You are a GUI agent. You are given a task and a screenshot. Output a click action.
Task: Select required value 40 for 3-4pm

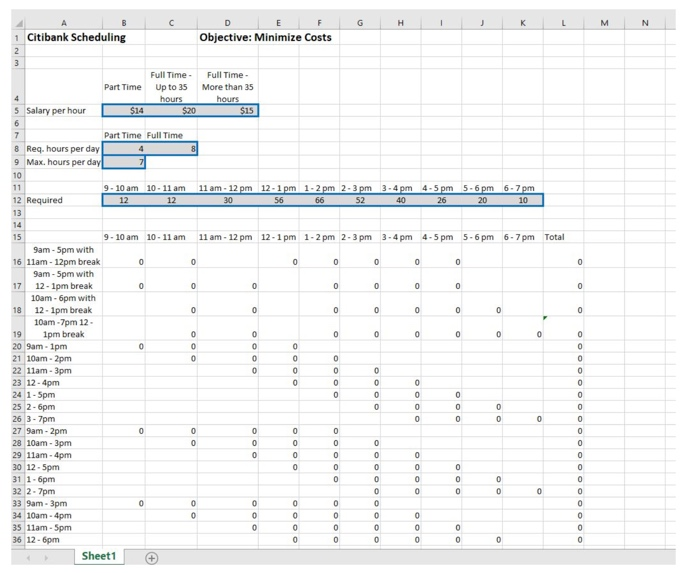click(x=401, y=200)
